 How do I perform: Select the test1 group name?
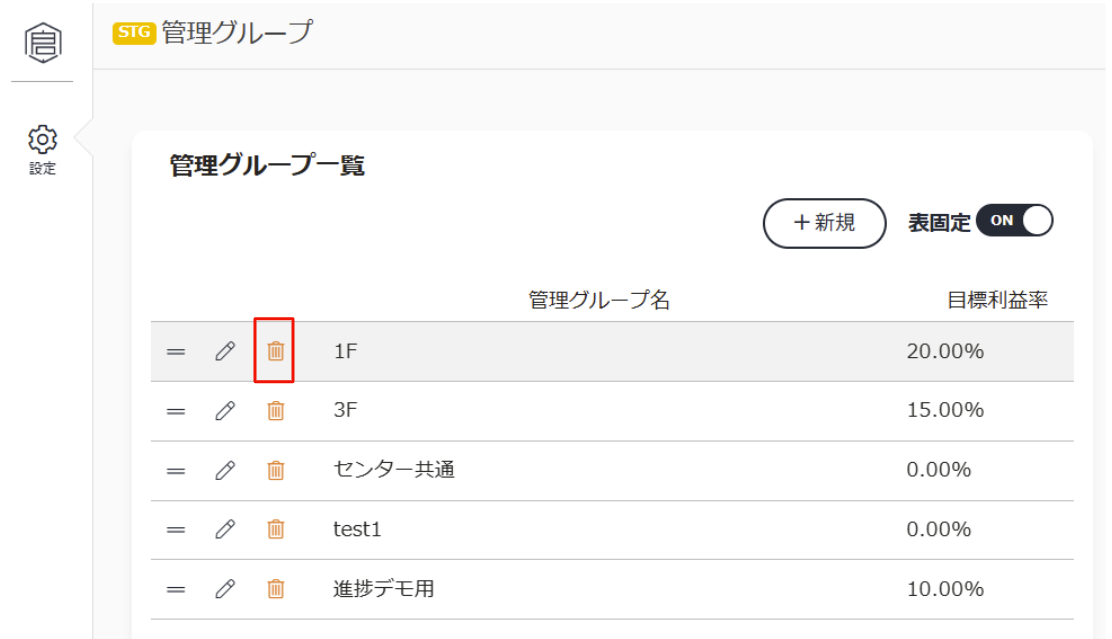[357, 529]
